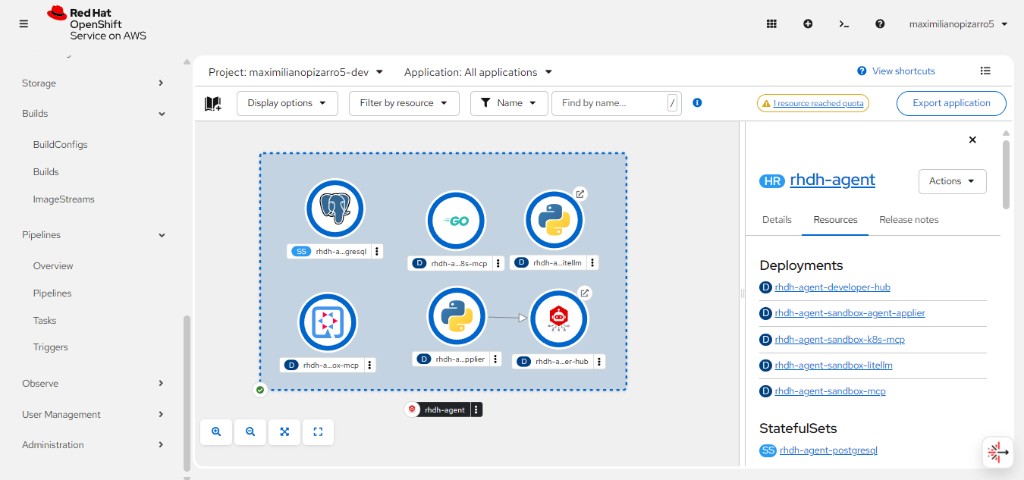Go to Builds sub-item in sidebar
The image size is (1024, 480).
[x=46, y=172]
